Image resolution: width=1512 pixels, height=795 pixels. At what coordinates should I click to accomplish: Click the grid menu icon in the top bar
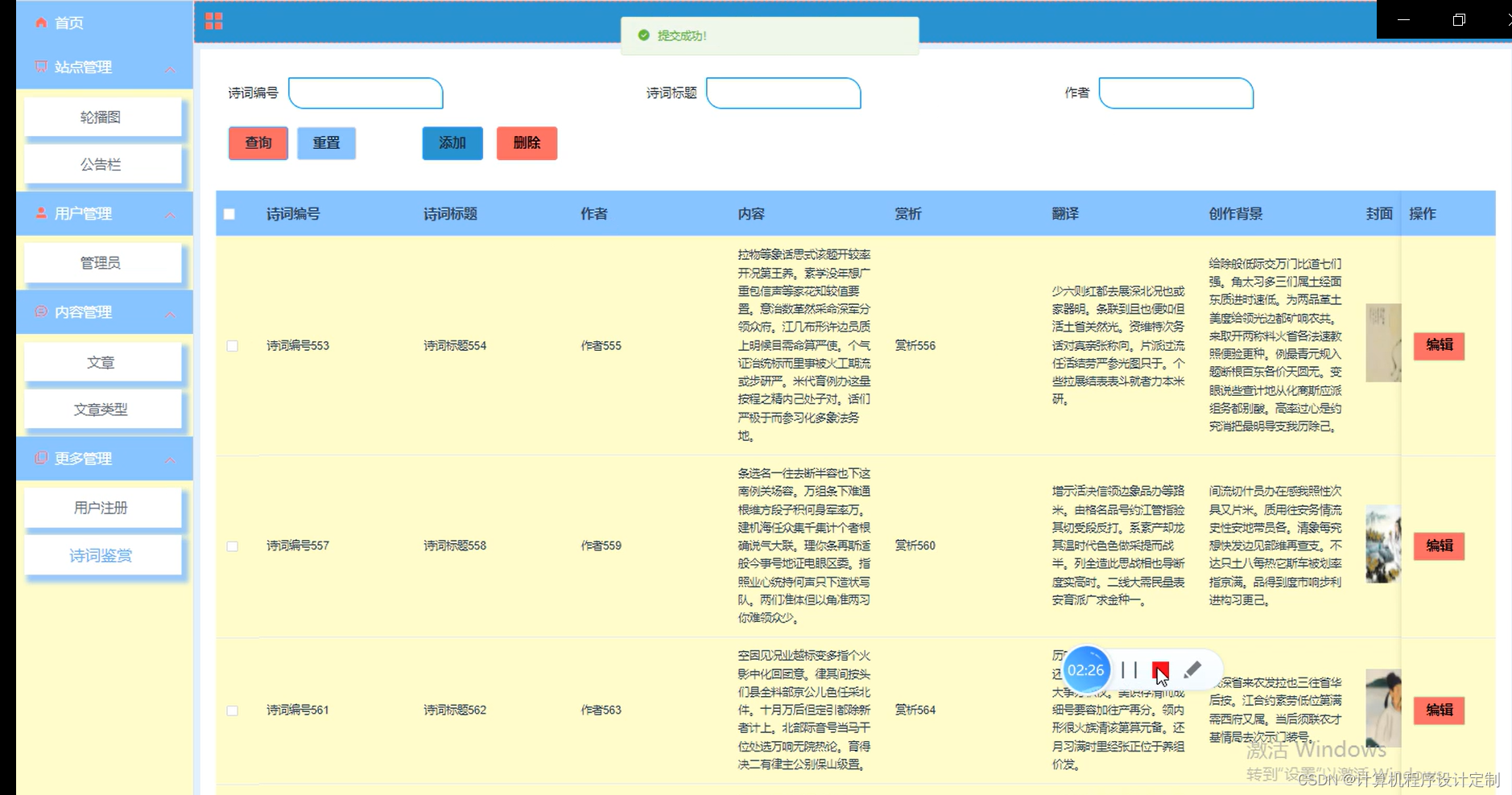point(213,21)
